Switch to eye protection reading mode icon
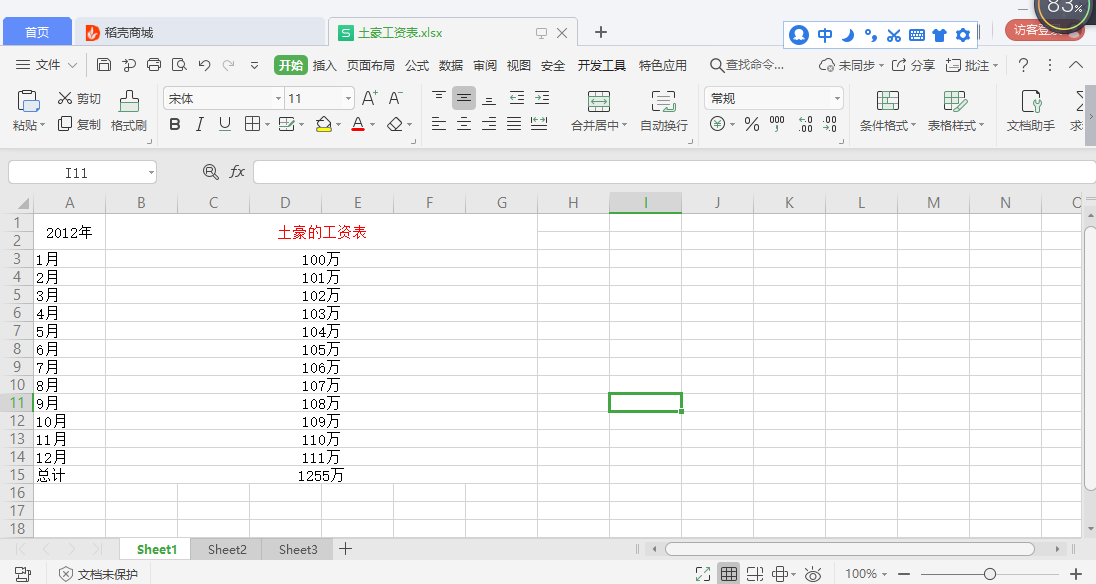Screen dimensions: 1096x584 (813, 574)
